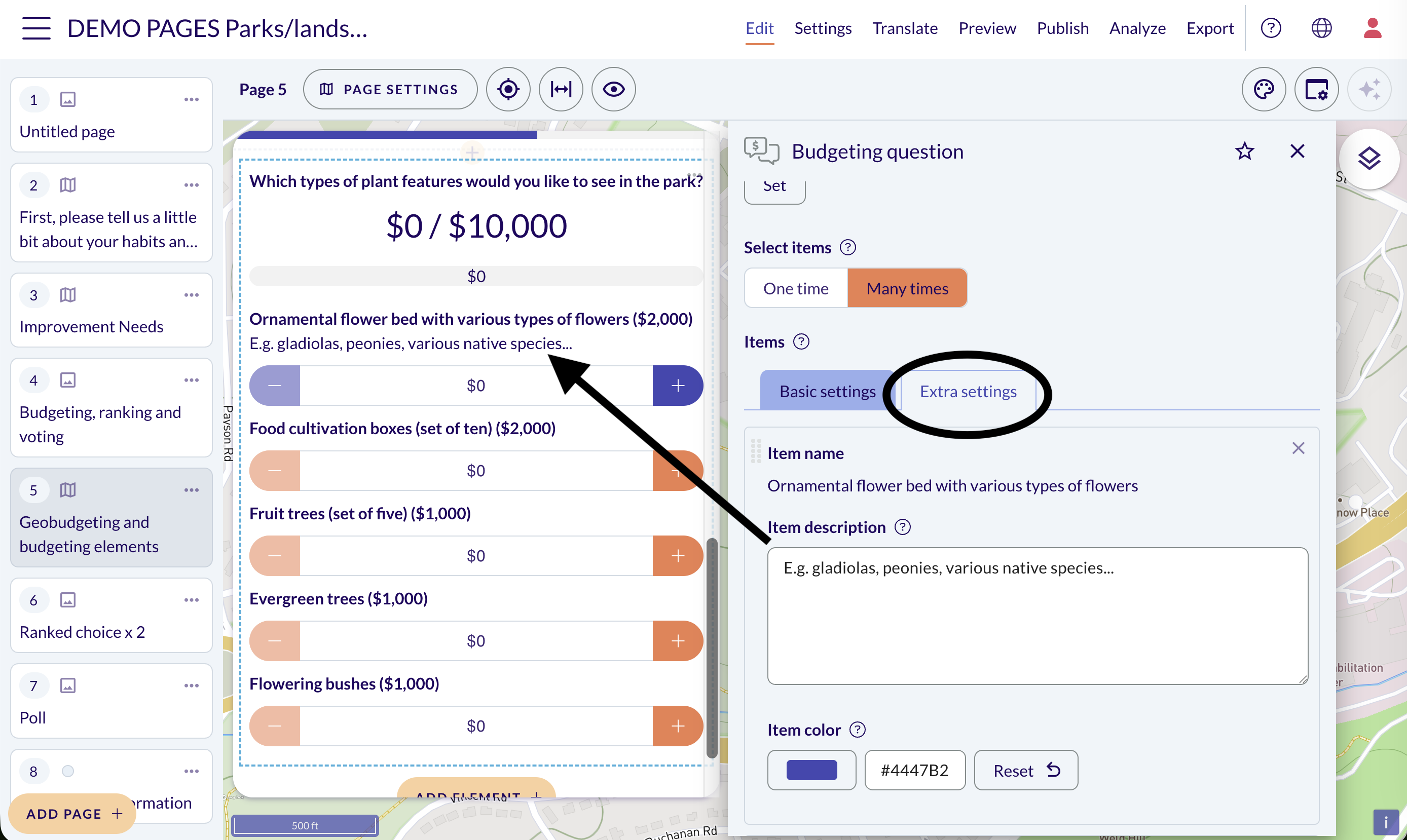Open the map layers icon
This screenshot has width=1407, height=840.
(1369, 159)
